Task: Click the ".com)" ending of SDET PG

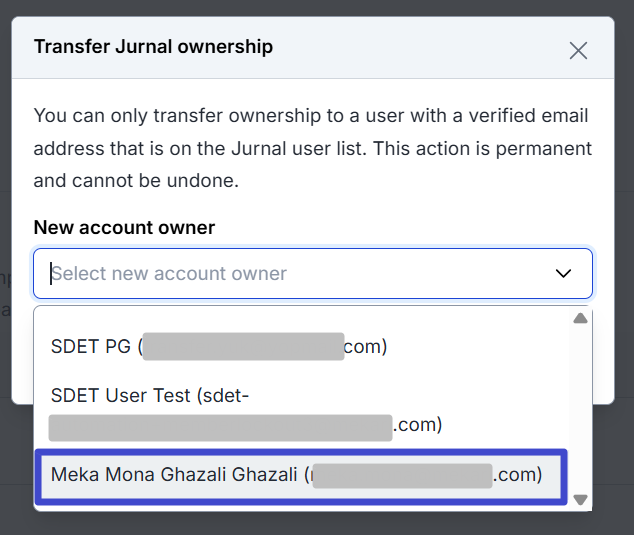Action: [x=365, y=346]
